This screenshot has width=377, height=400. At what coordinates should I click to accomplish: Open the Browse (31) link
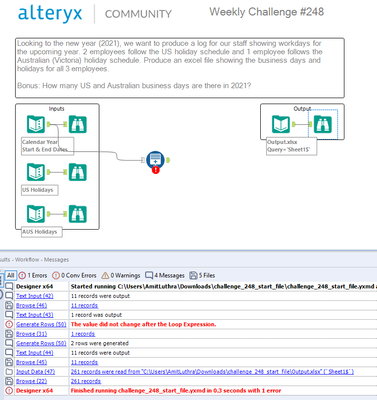tap(31, 334)
